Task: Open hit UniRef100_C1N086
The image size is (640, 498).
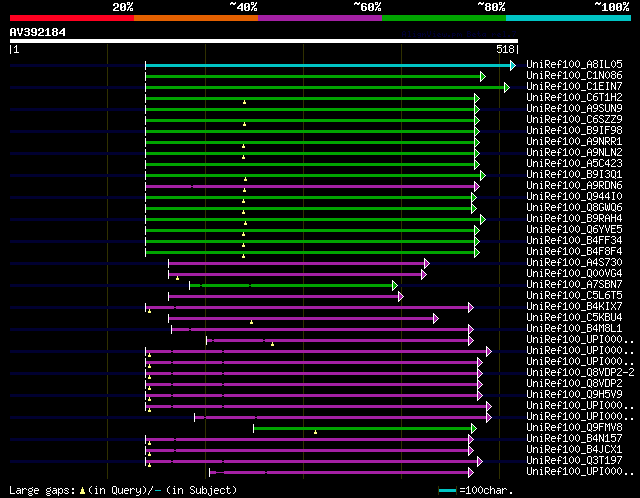Action: tap(574, 75)
